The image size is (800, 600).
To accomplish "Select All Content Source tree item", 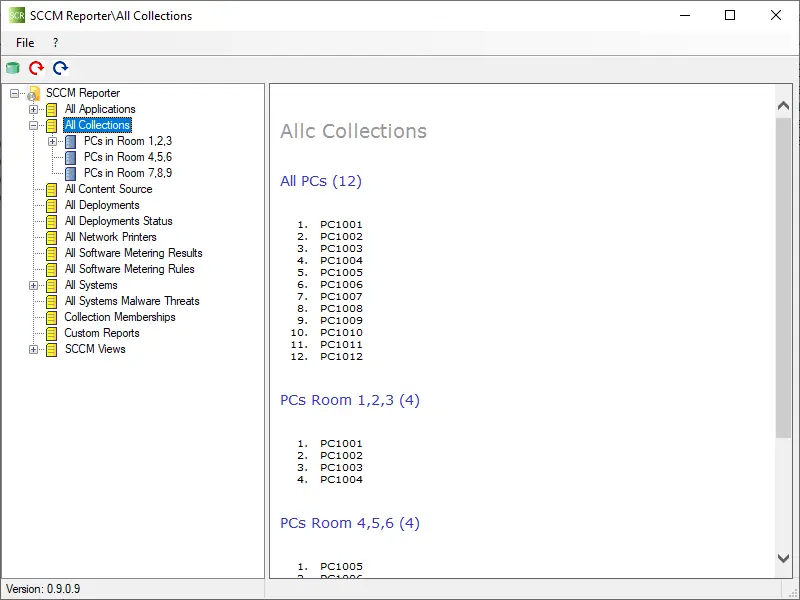I will pos(109,189).
